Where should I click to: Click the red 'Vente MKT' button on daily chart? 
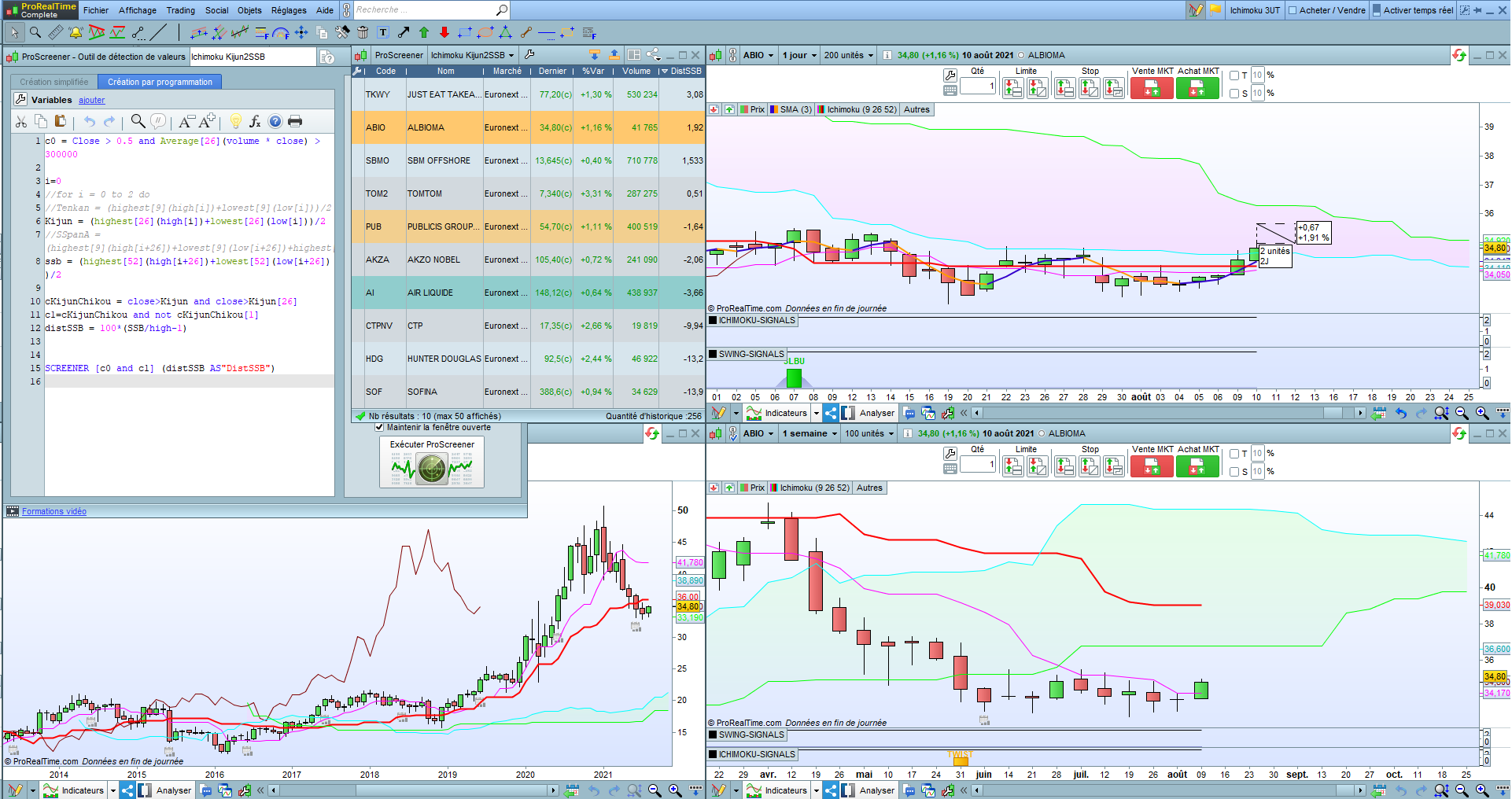(1152, 88)
